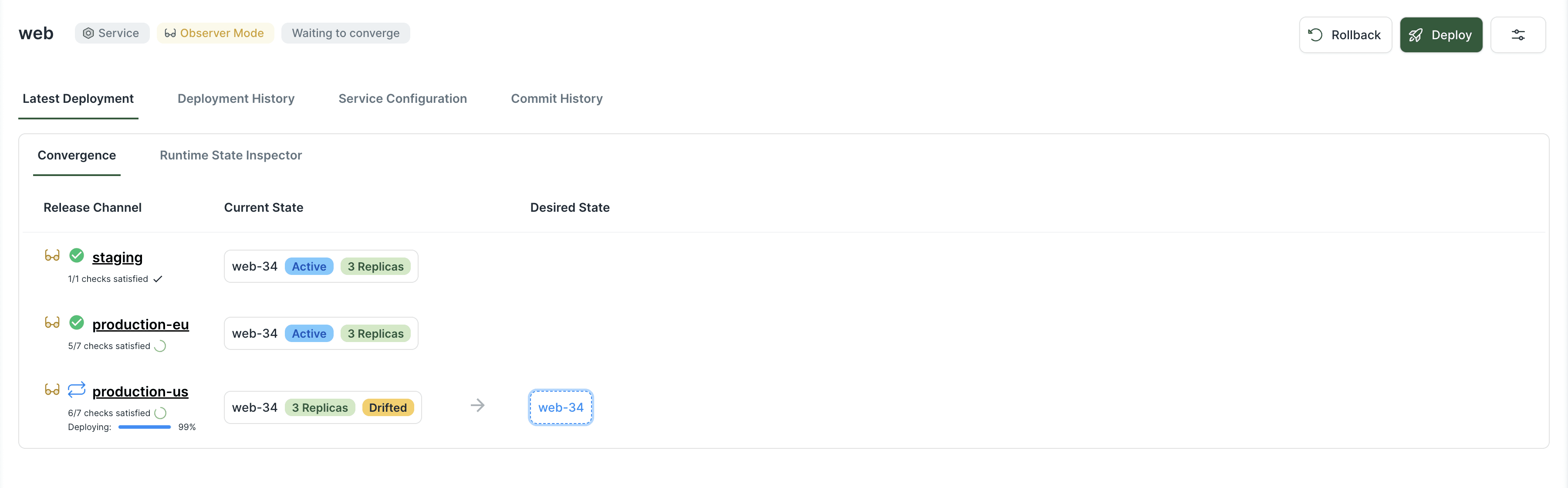Click the production-us deploying progress bar

(145, 427)
